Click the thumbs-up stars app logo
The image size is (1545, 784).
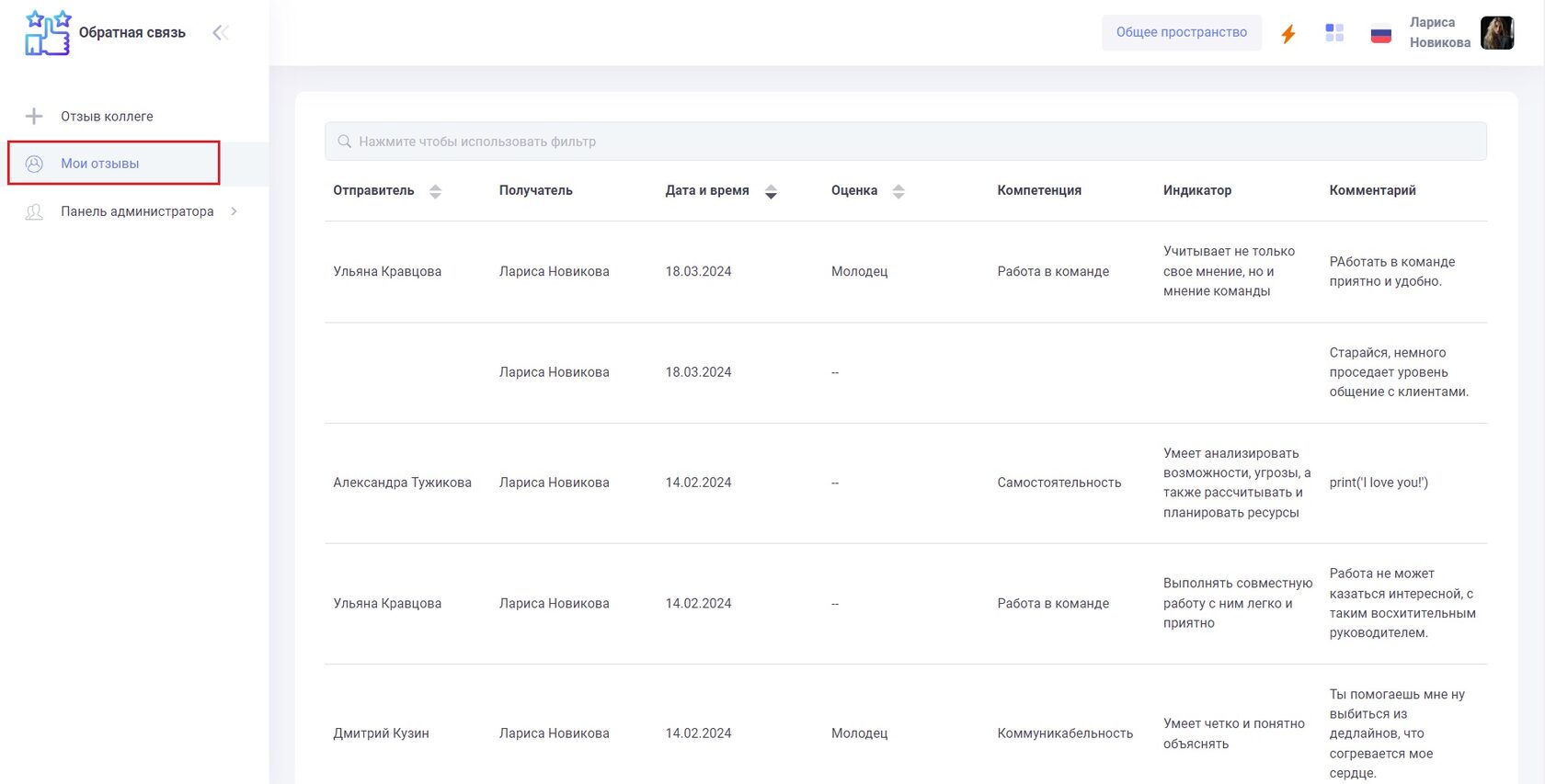[48, 33]
